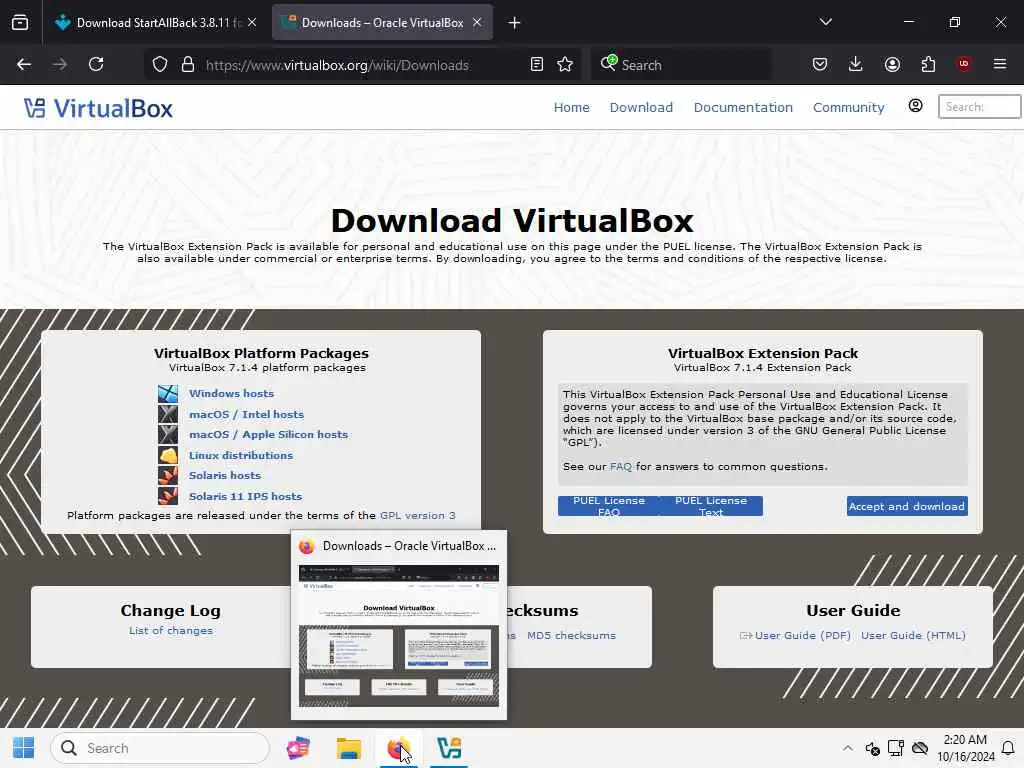1024x768 pixels.
Task: Click the Windows taskbar Search box
Action: pyautogui.click(x=160, y=748)
